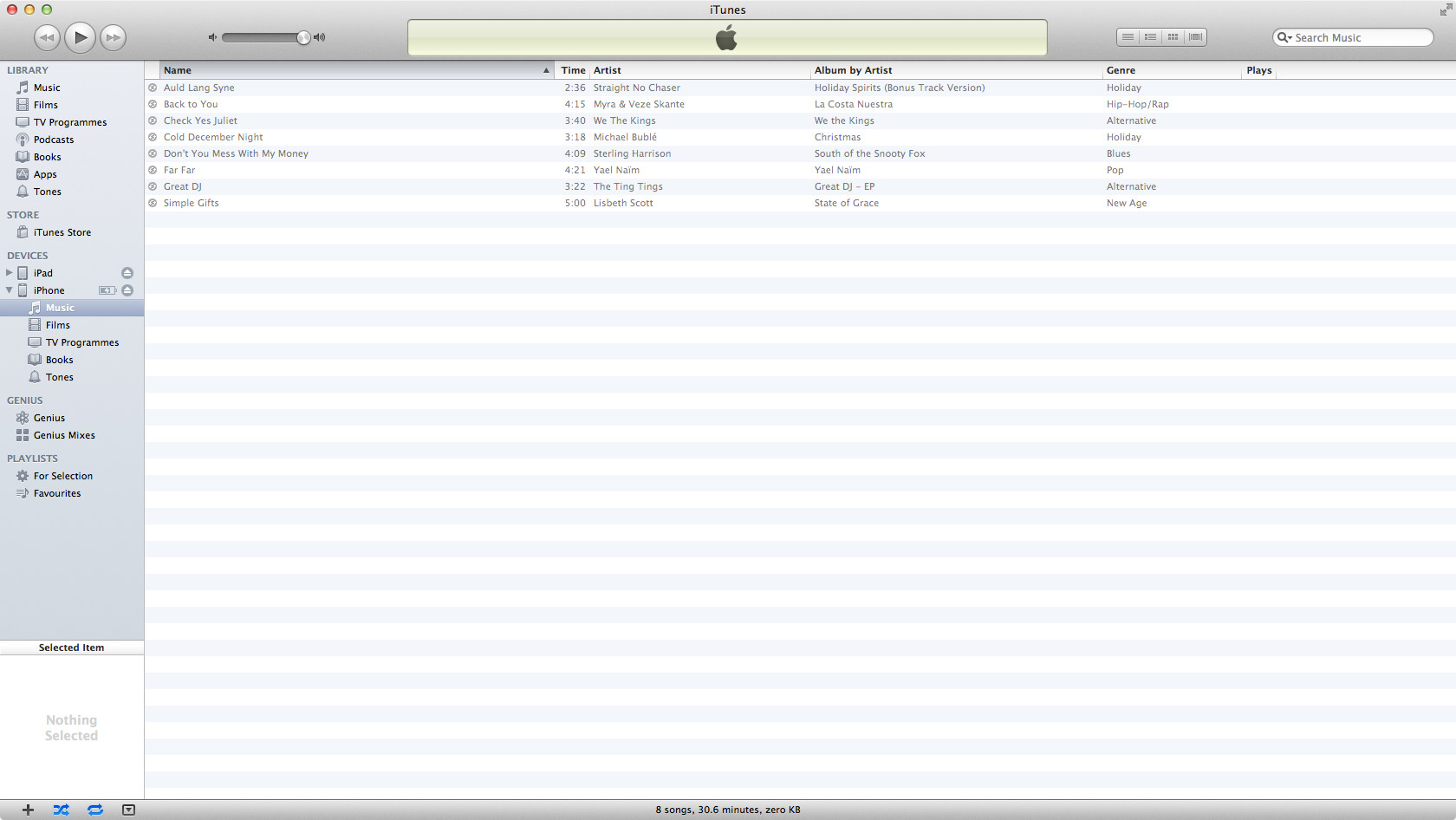Open Podcasts in the sidebar
Viewport: 1456px width, 820px height.
point(54,140)
